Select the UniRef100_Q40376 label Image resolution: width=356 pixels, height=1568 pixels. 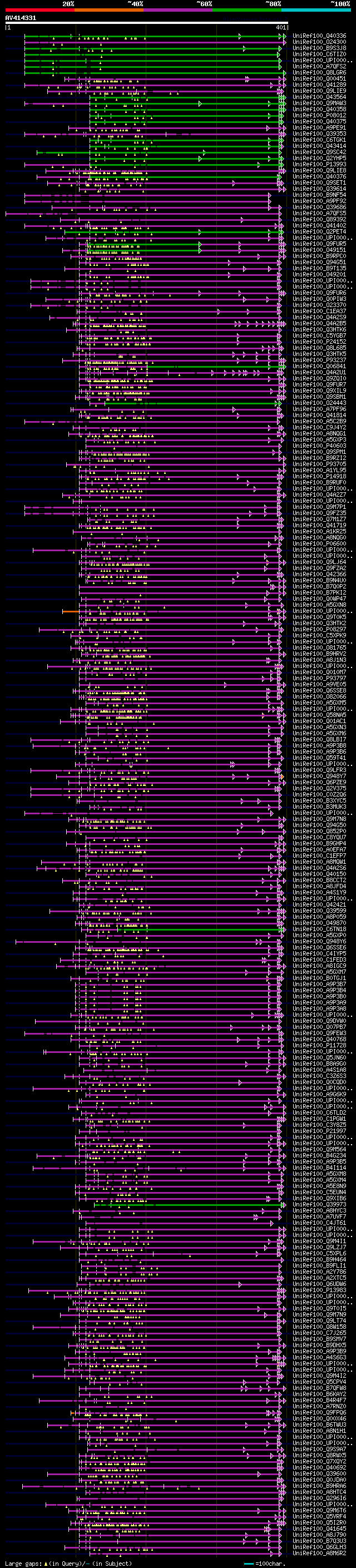click(x=319, y=176)
